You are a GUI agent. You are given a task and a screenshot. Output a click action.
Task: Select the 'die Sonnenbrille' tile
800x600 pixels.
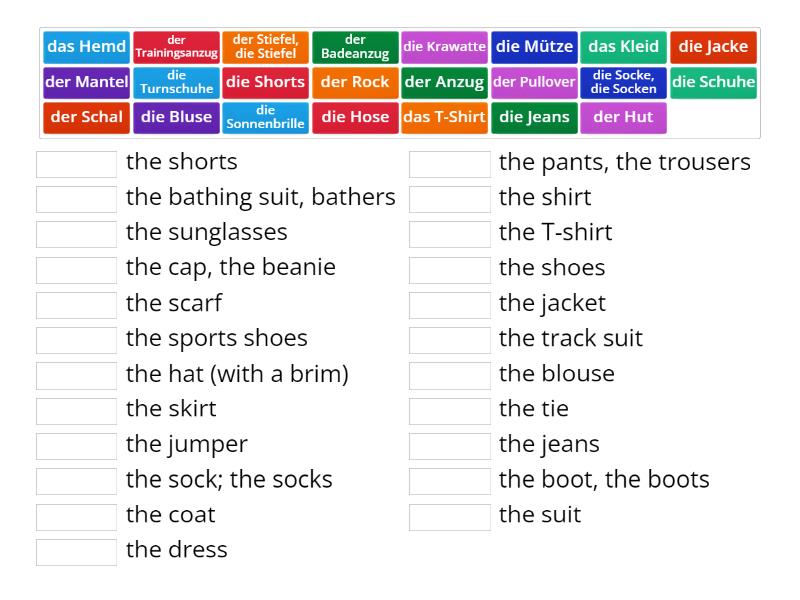[265, 117]
